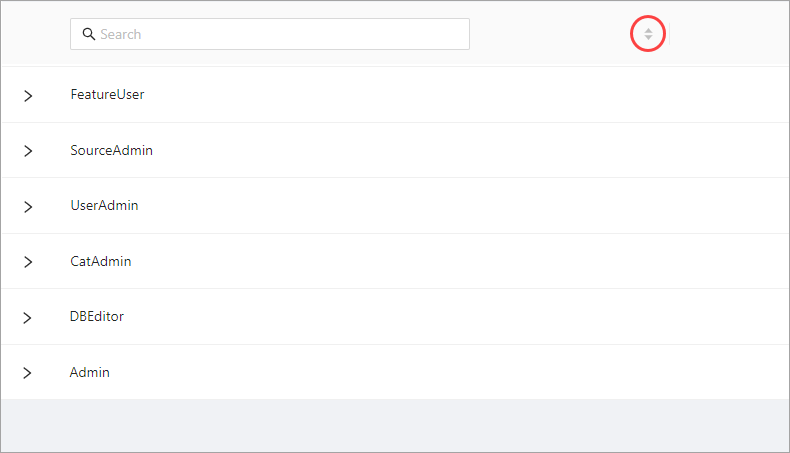Click the up arrow of the sort icon
This screenshot has width=790, height=453.
[648, 30]
